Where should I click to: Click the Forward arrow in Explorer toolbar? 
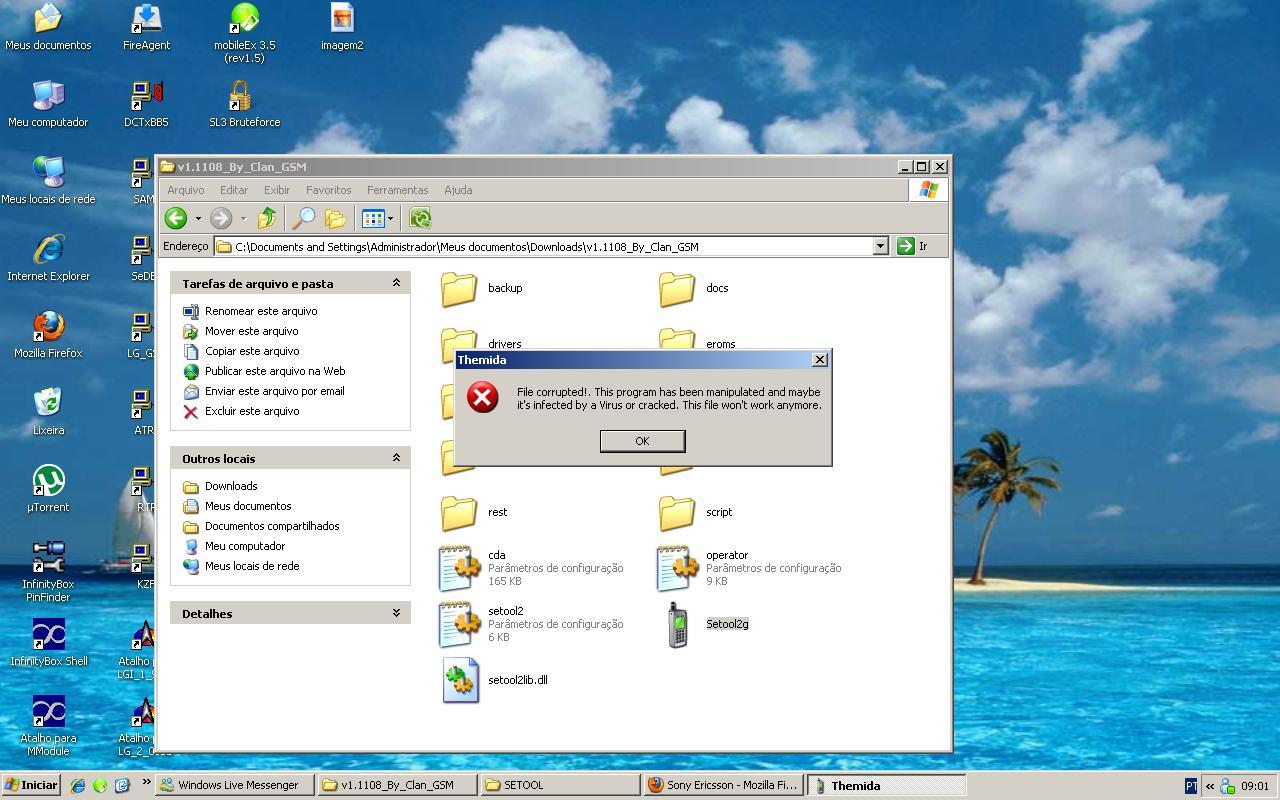(x=221, y=218)
